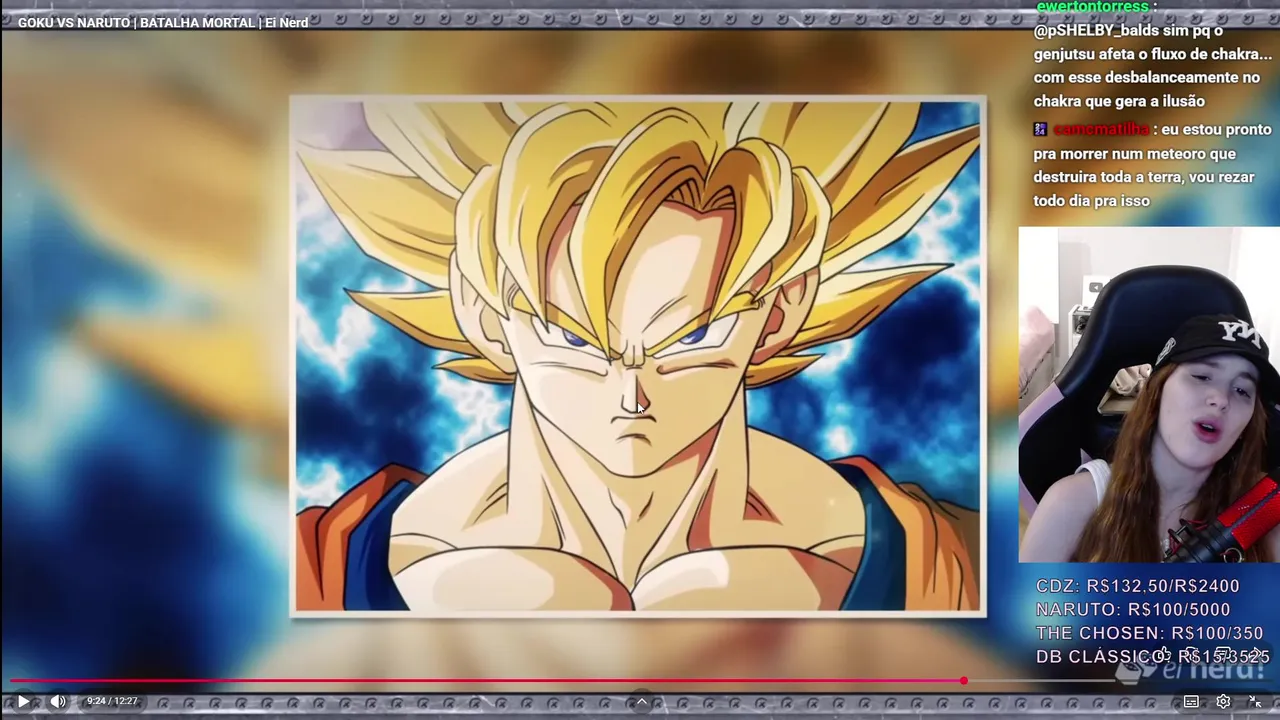Open the player settings gear
The height and width of the screenshot is (720, 1280).
[x=1223, y=701]
